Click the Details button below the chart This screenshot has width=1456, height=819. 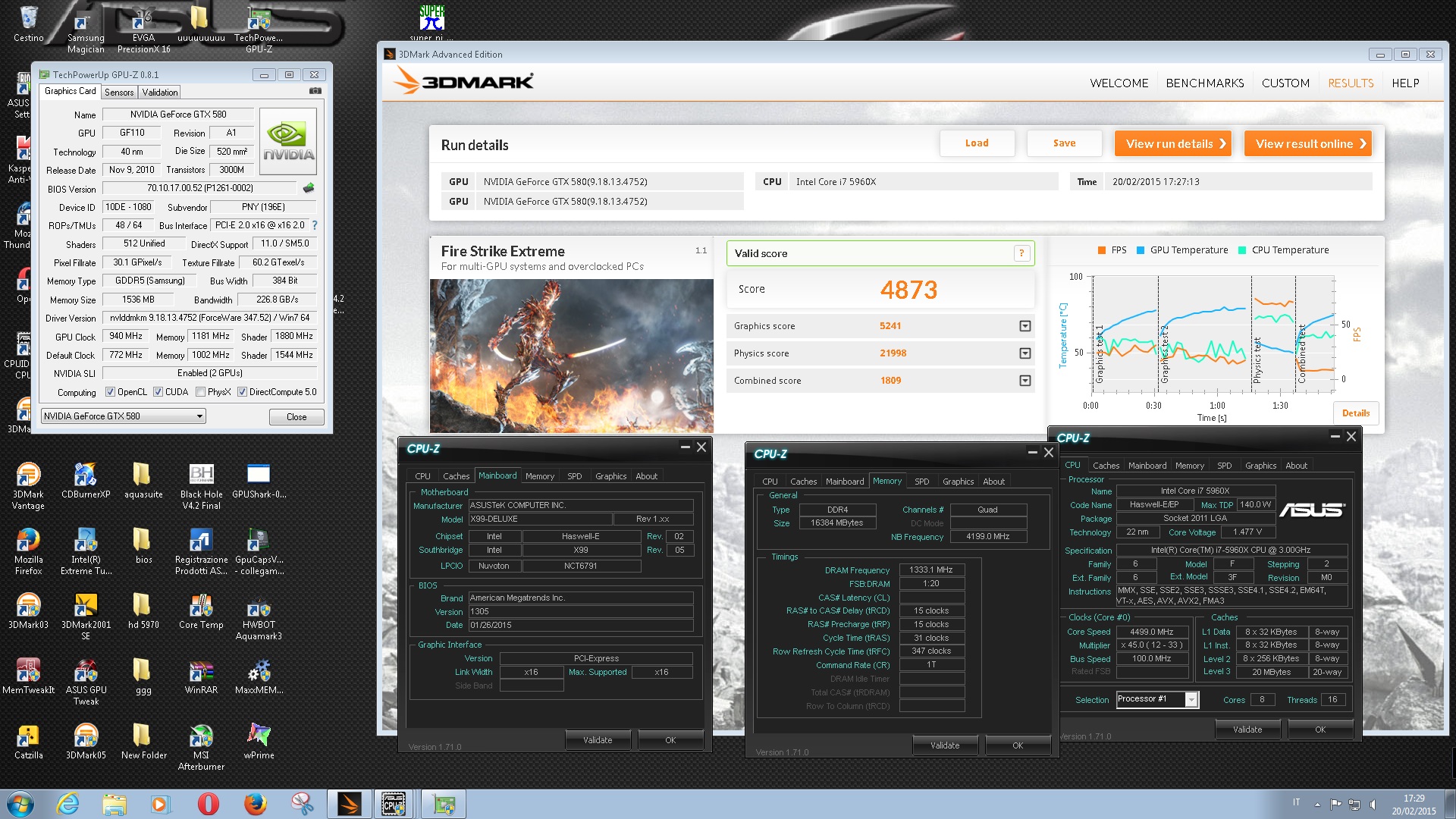pos(1356,413)
